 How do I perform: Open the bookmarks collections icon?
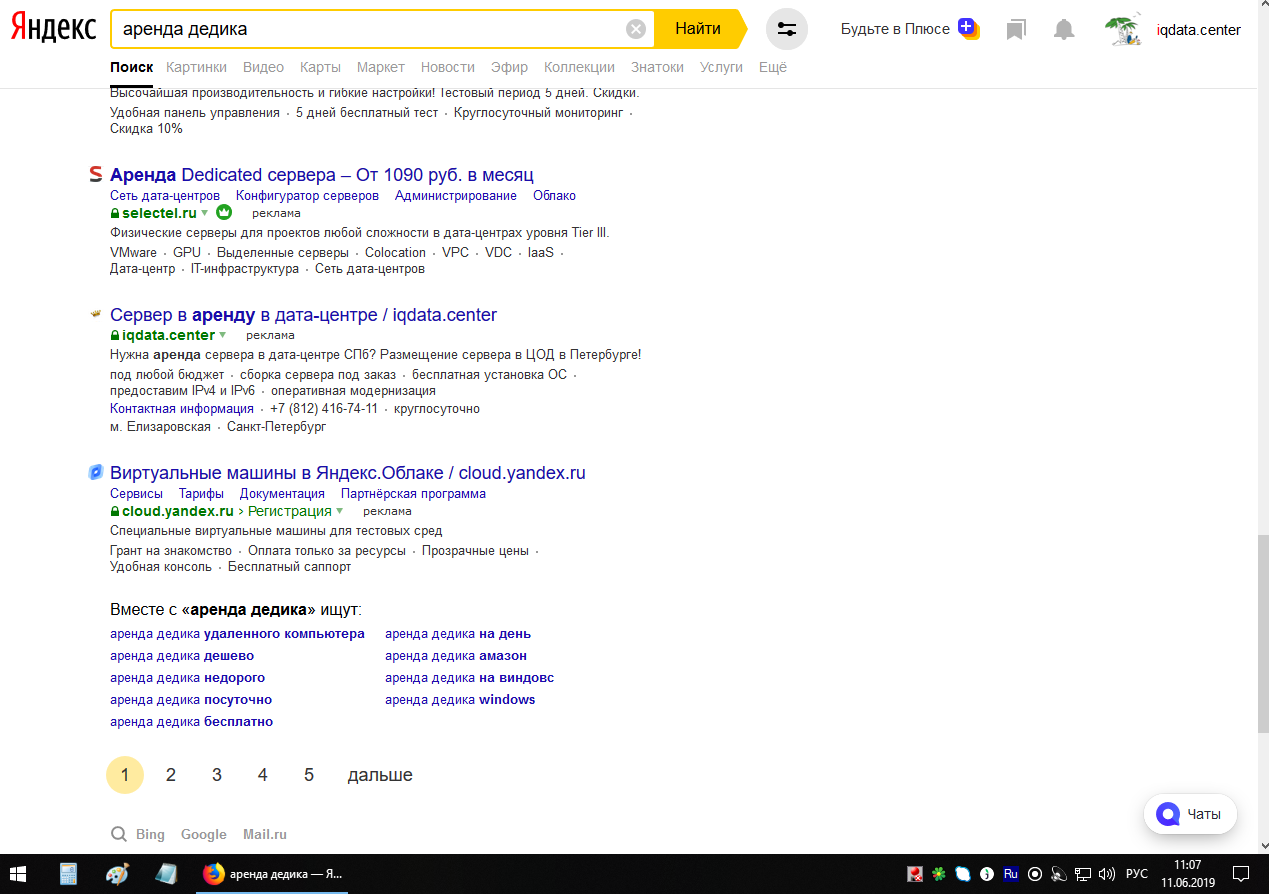[1016, 30]
